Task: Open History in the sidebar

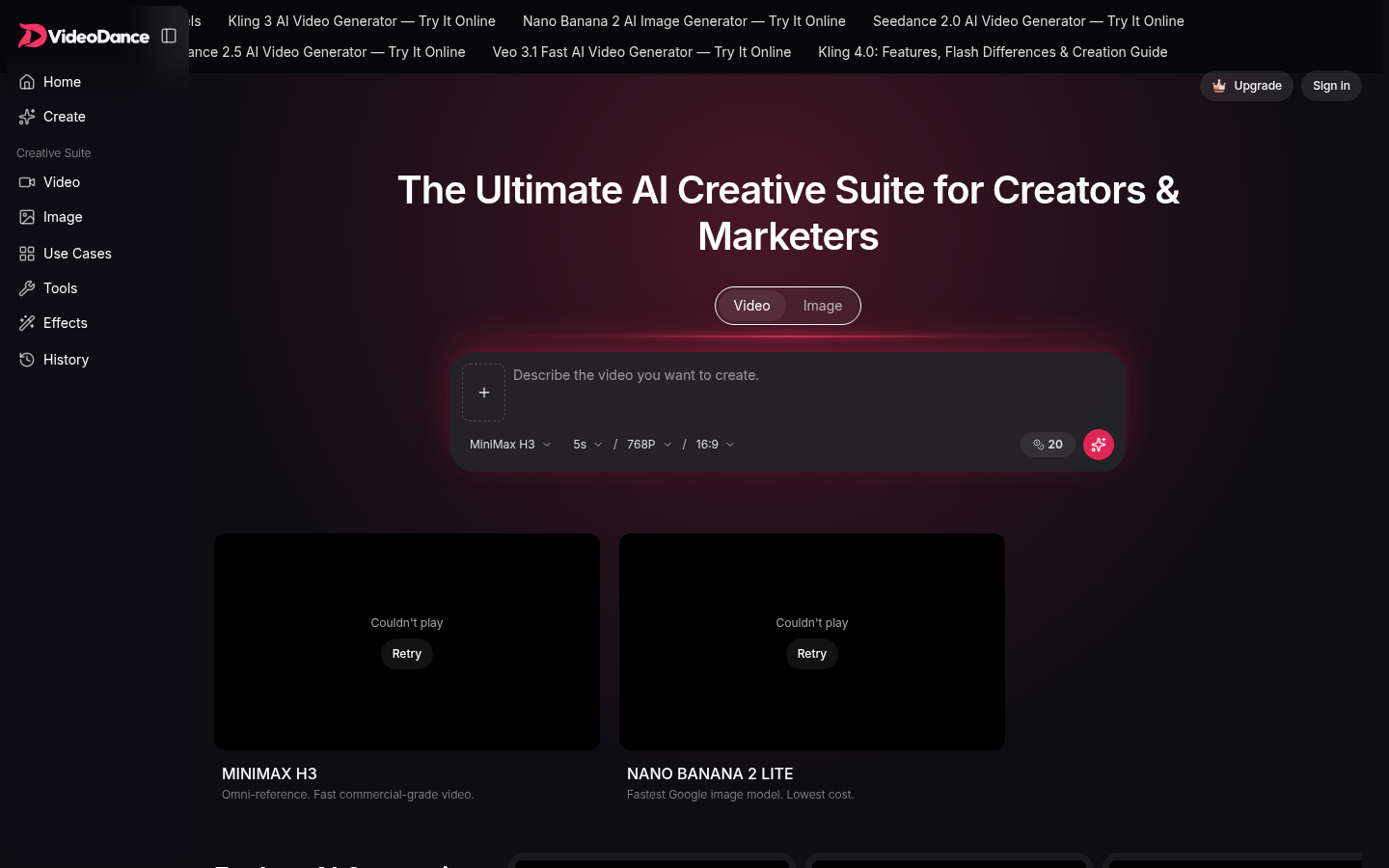Action: tap(95, 360)
